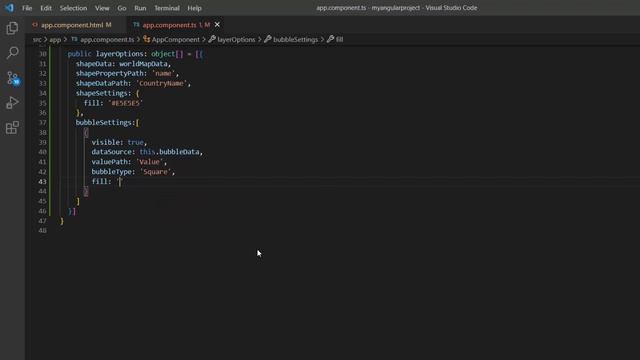Image resolution: width=640 pixels, height=360 pixels.
Task: Click the app.component.ts breadcrumb
Action: pos(103,40)
